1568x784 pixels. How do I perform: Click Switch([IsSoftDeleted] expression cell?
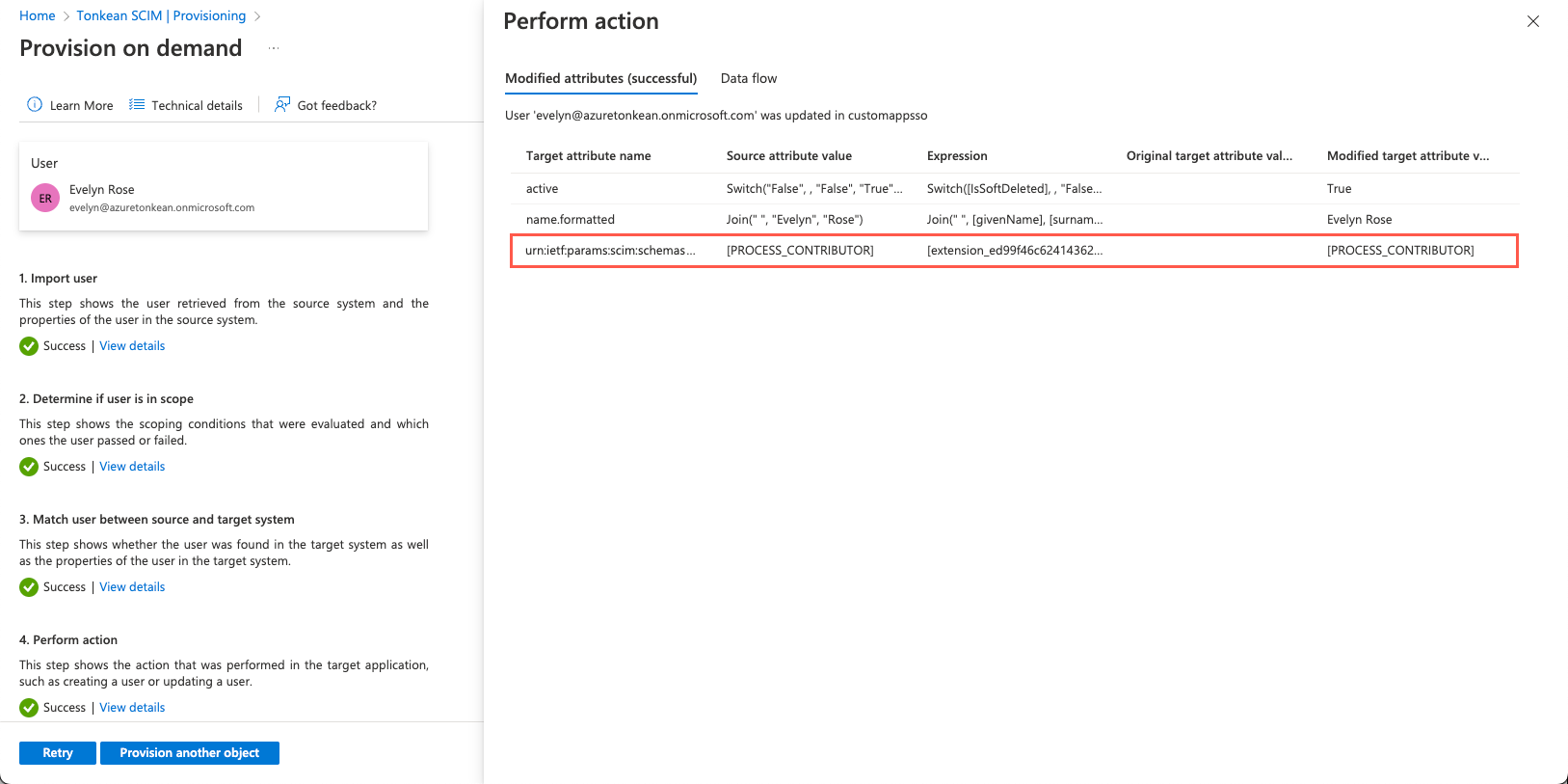pyautogui.click(x=1014, y=189)
